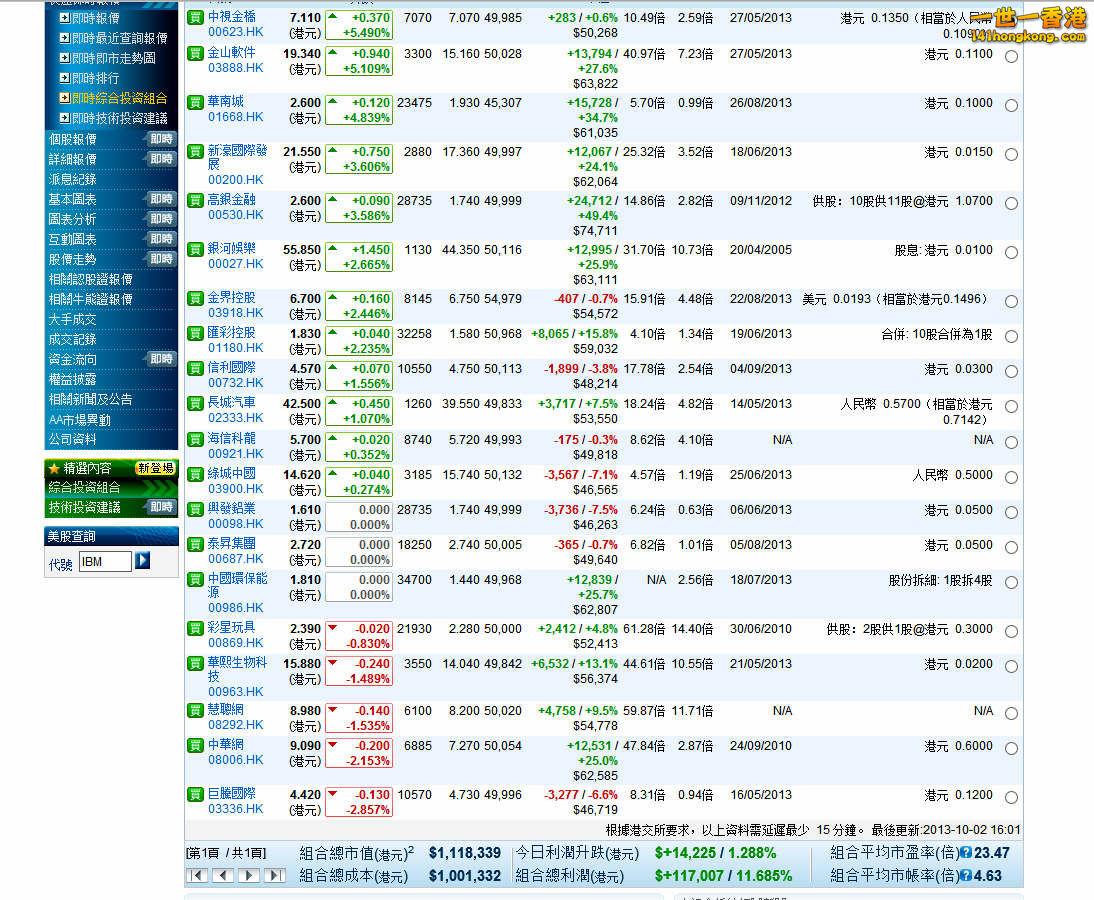The width and height of the screenshot is (1094, 900).
Task: Click the buy icon beside 金界控股
Action: (195, 299)
